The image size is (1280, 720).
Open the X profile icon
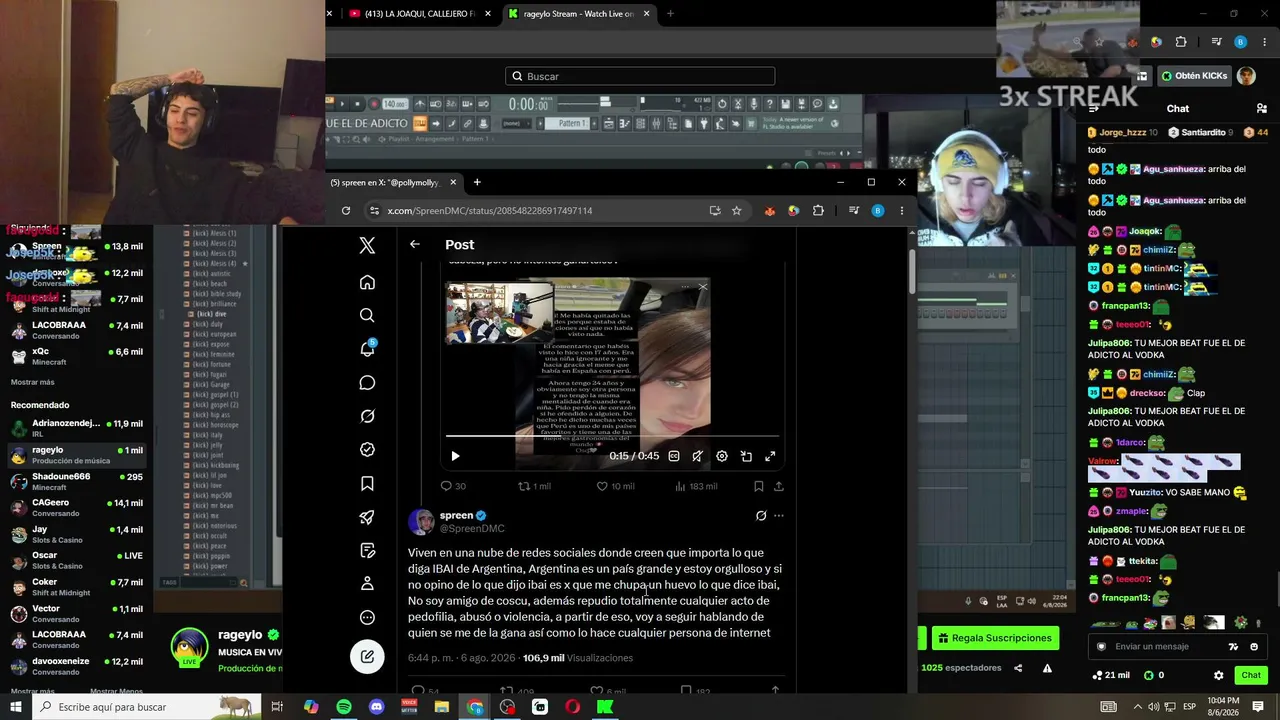[367, 583]
